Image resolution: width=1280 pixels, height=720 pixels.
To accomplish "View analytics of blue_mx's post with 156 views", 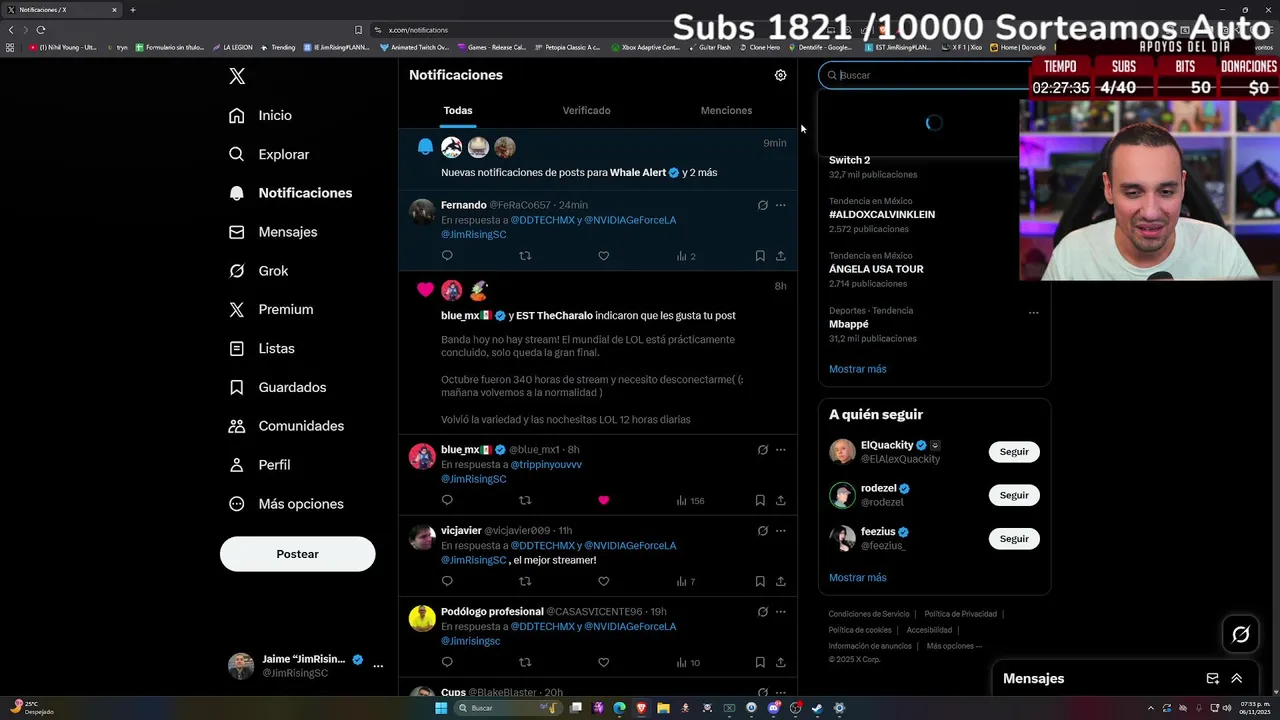I will click(690, 500).
